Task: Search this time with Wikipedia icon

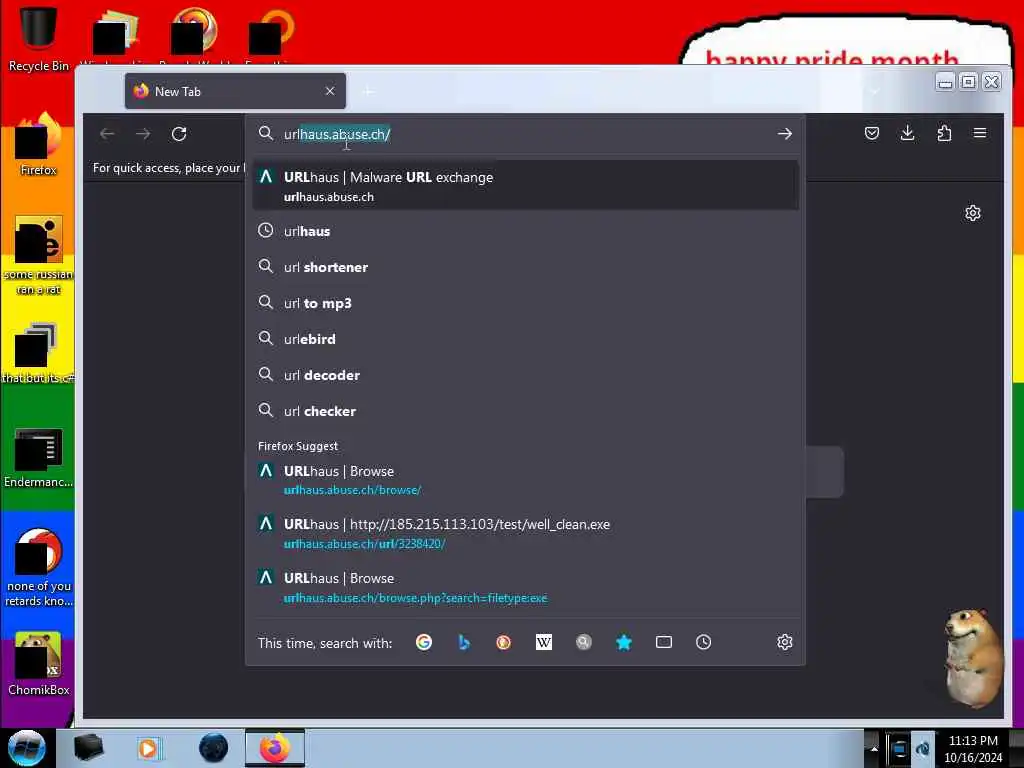Action: pos(543,643)
